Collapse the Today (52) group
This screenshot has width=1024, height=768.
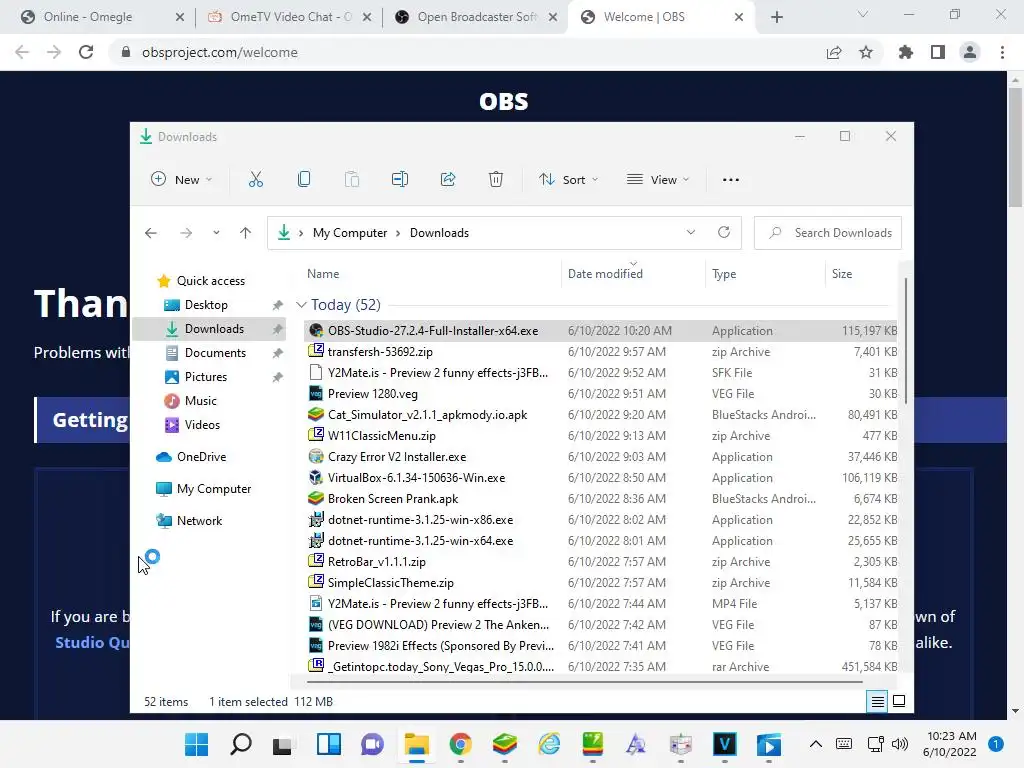pos(301,305)
